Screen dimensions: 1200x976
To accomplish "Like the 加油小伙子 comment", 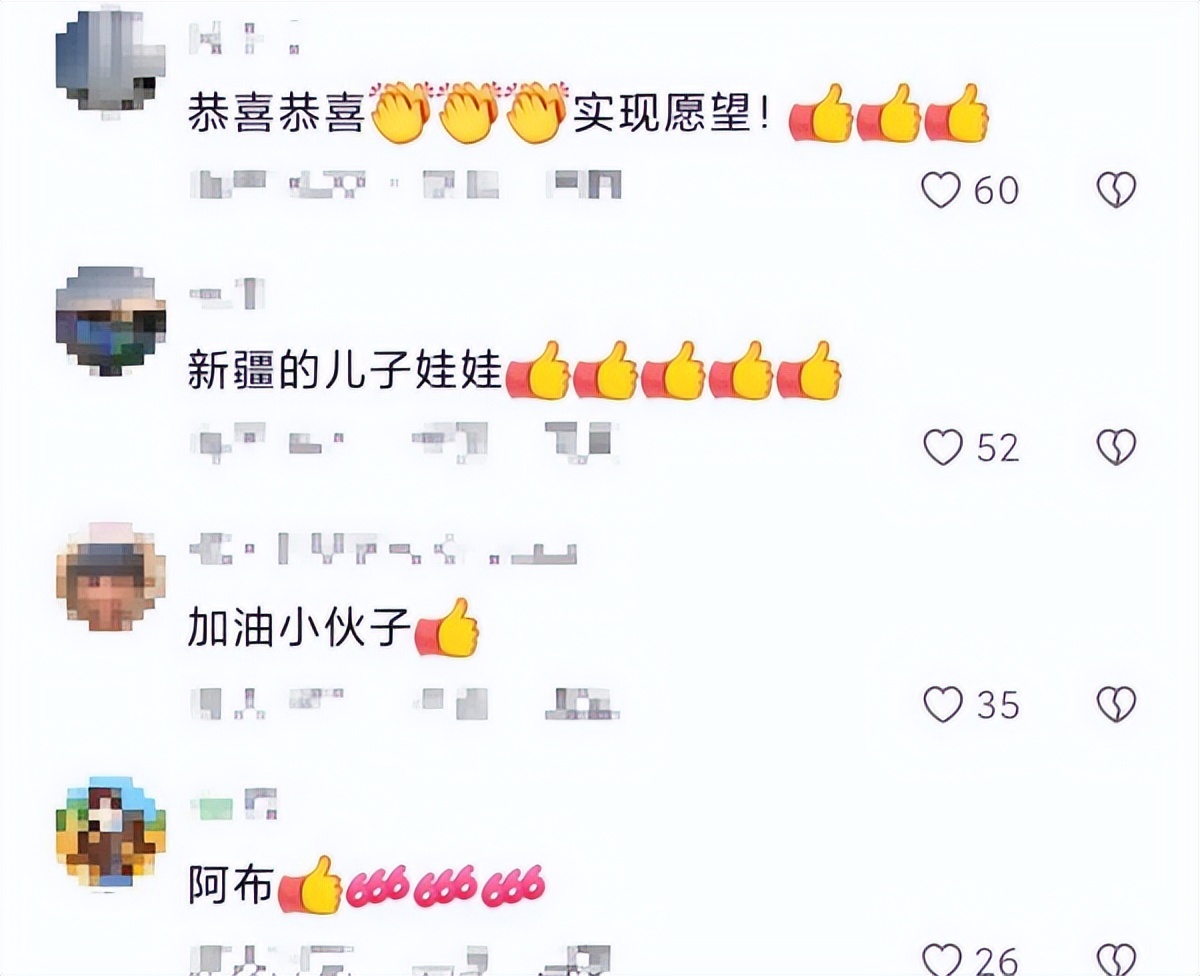I will (x=942, y=705).
